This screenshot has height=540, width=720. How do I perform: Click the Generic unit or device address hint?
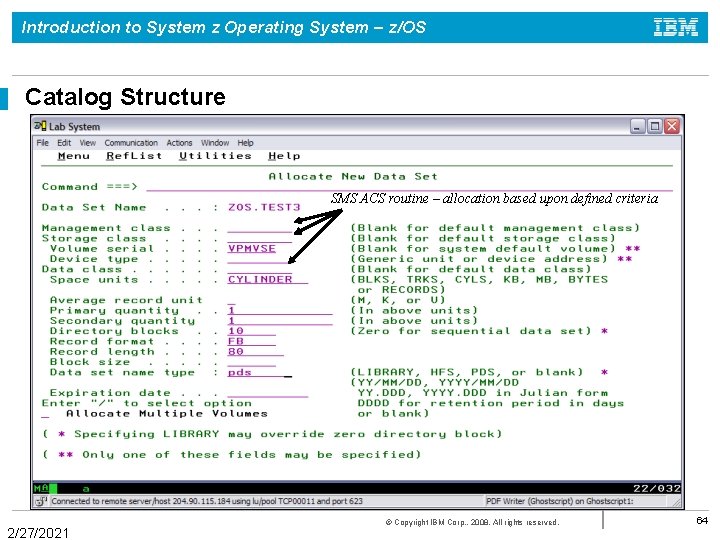[x=479, y=259]
